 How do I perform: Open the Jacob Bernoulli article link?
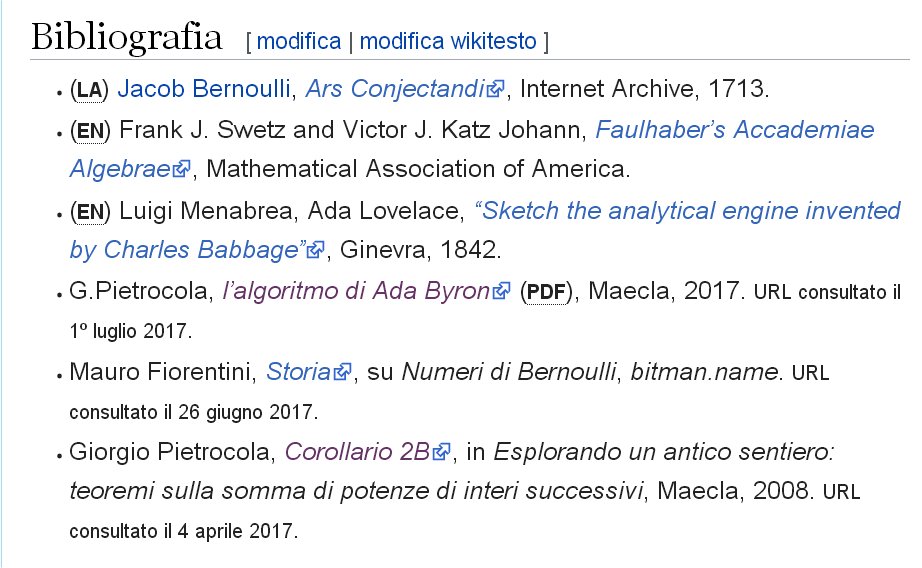click(204, 89)
